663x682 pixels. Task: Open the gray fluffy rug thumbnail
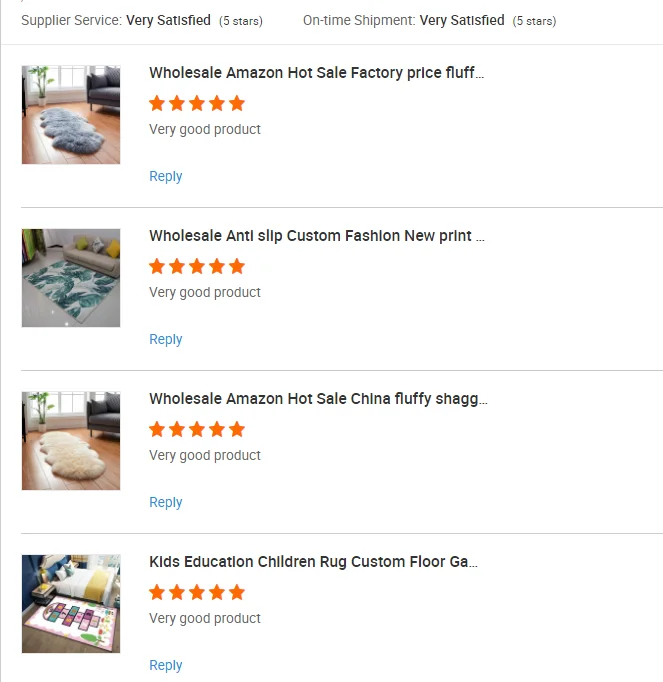(x=71, y=115)
